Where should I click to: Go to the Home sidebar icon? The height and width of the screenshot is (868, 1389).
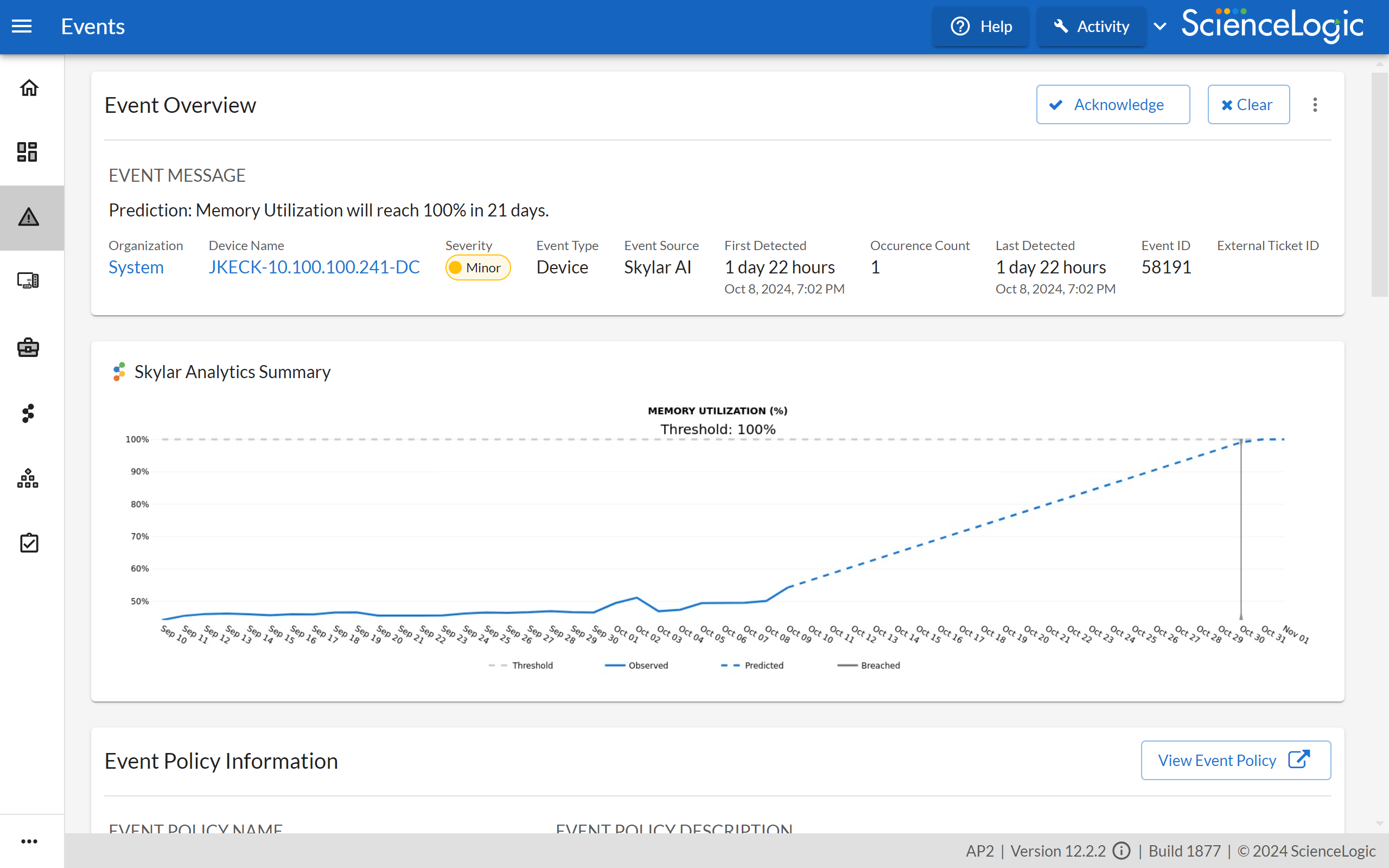tap(29, 88)
